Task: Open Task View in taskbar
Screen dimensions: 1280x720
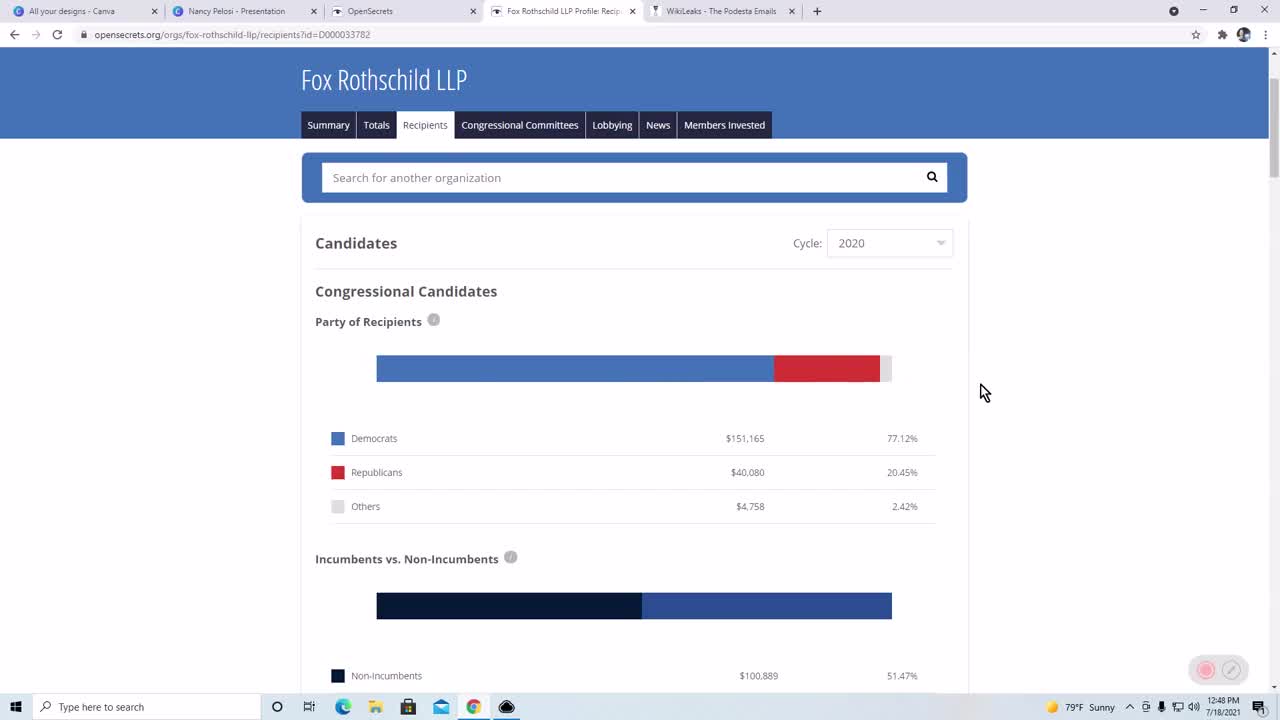Action: pyautogui.click(x=309, y=707)
